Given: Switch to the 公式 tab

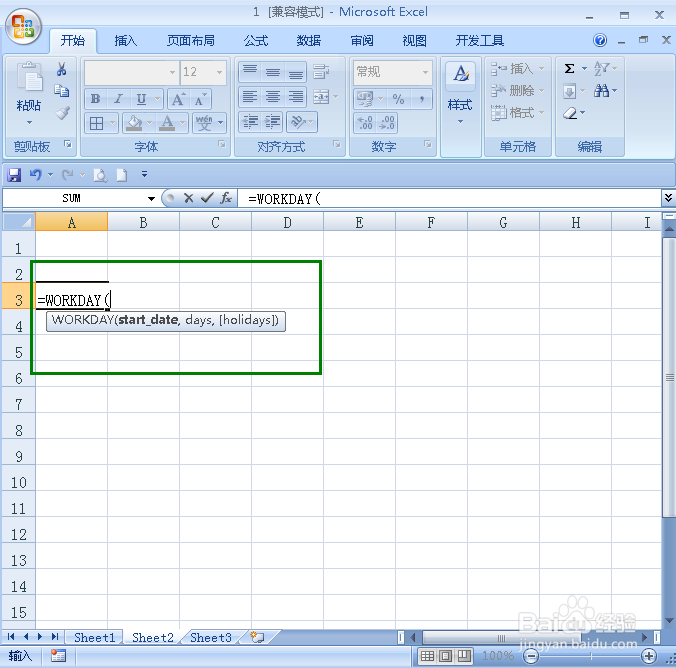Looking at the screenshot, I should 256,41.
